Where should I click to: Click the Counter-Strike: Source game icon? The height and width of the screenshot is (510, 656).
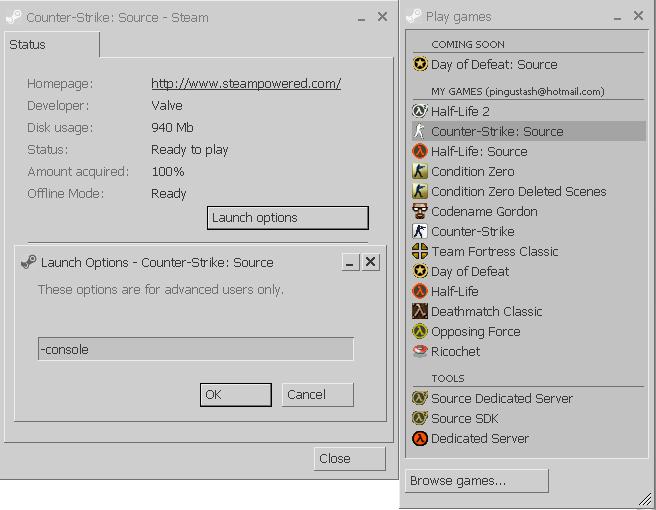(x=420, y=131)
